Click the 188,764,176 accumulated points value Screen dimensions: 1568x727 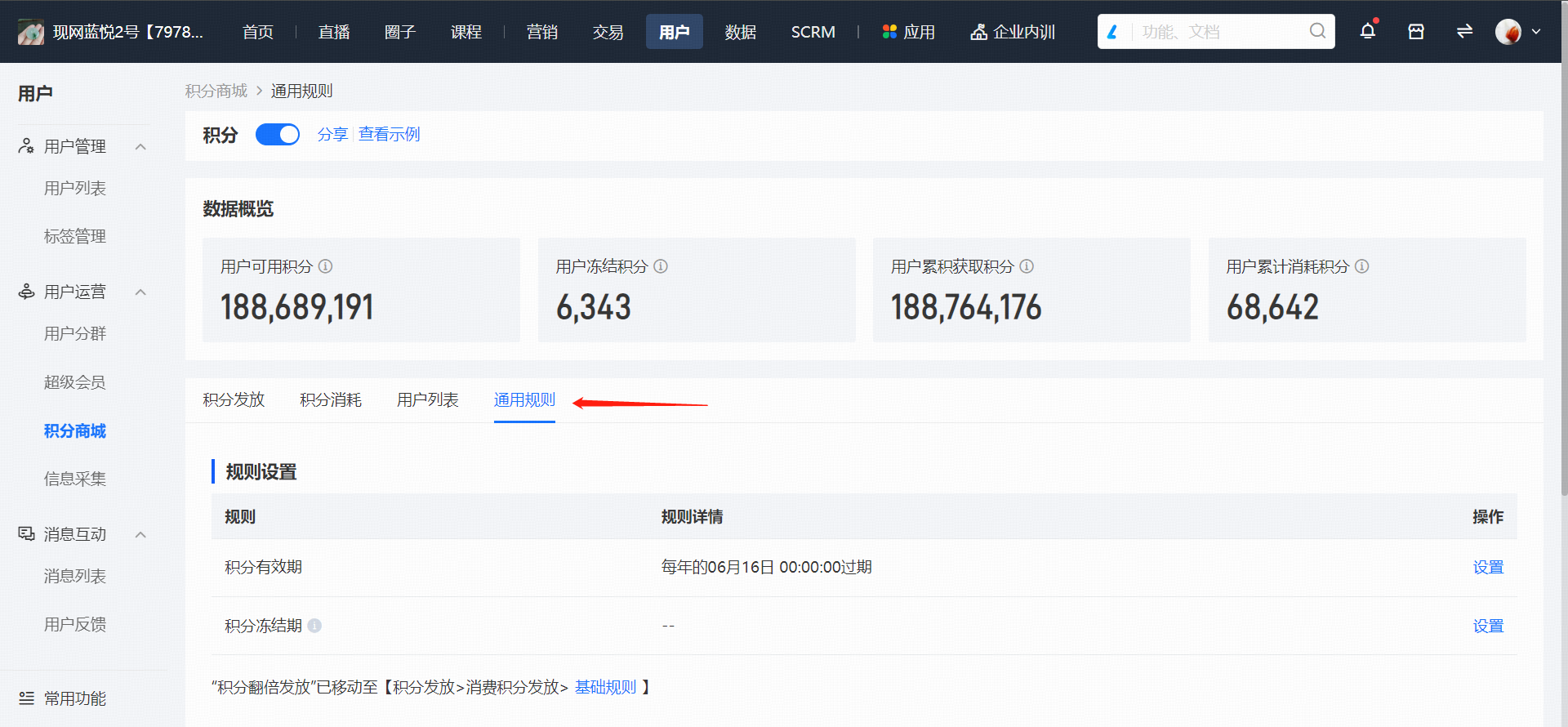(966, 307)
